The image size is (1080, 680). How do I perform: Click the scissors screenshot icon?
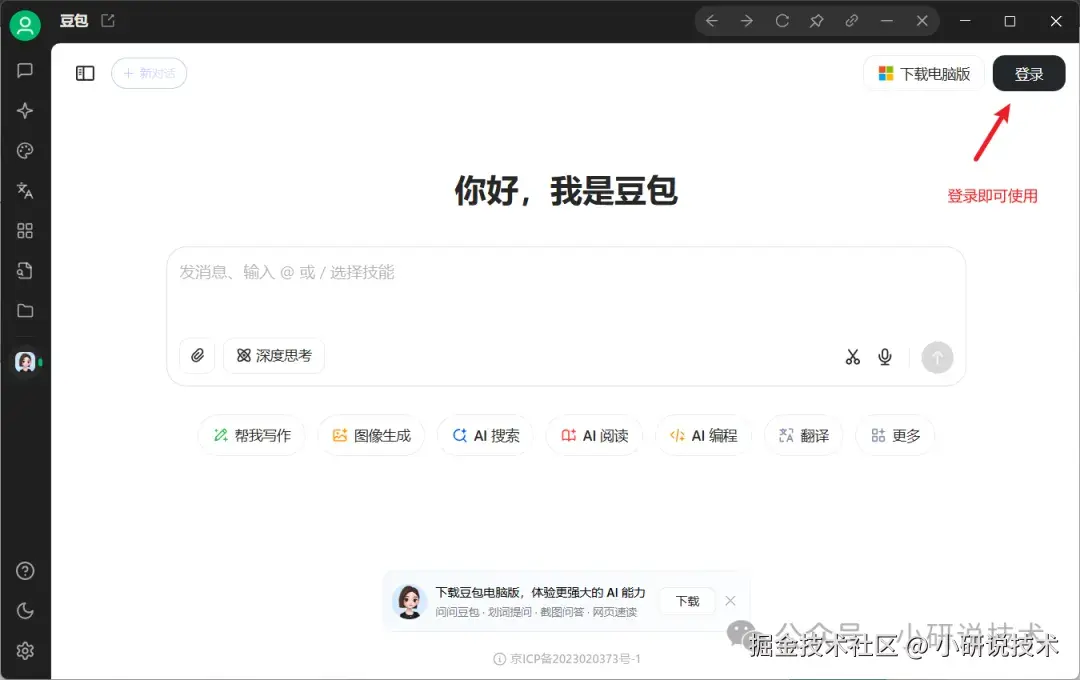[x=853, y=357]
